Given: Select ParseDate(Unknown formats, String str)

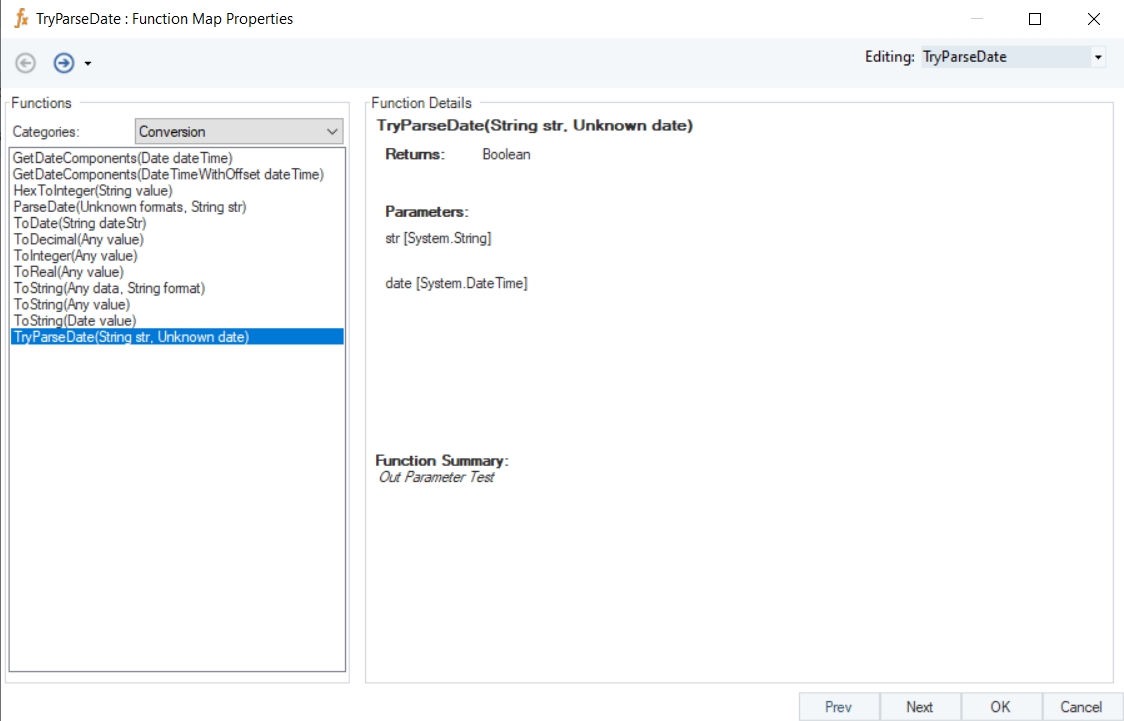Looking at the screenshot, I should click(130, 207).
